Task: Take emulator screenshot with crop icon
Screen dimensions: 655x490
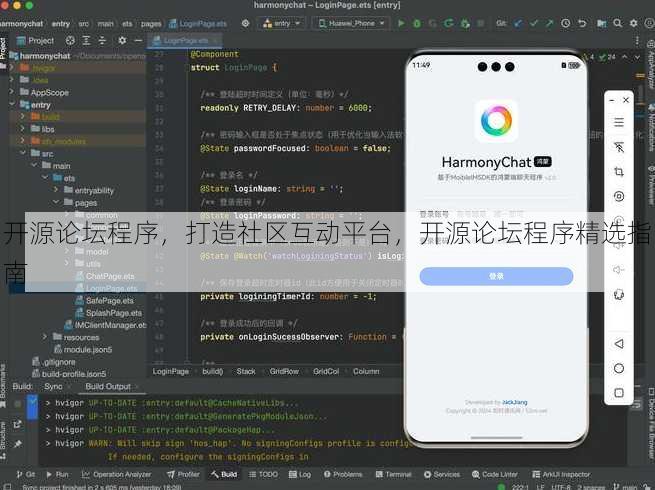Action: pos(619,172)
